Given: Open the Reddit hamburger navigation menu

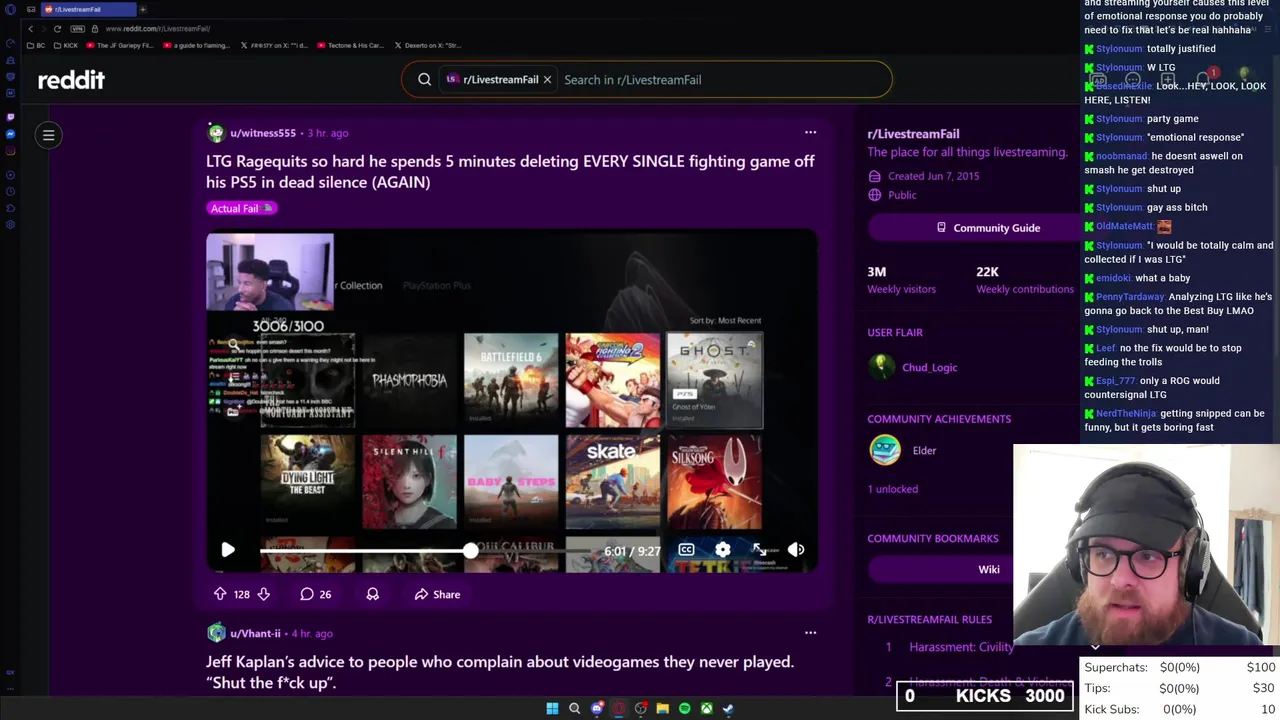Looking at the screenshot, I should click(48, 135).
